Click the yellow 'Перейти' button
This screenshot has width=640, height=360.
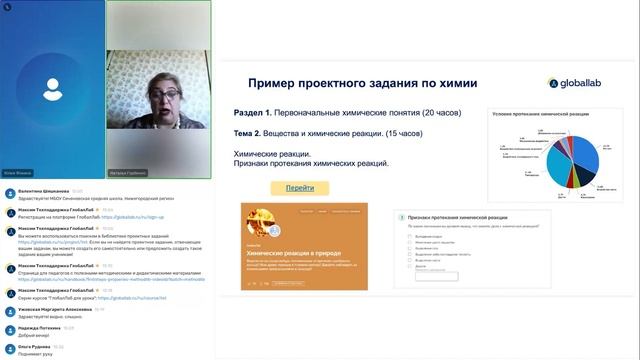pyautogui.click(x=300, y=188)
